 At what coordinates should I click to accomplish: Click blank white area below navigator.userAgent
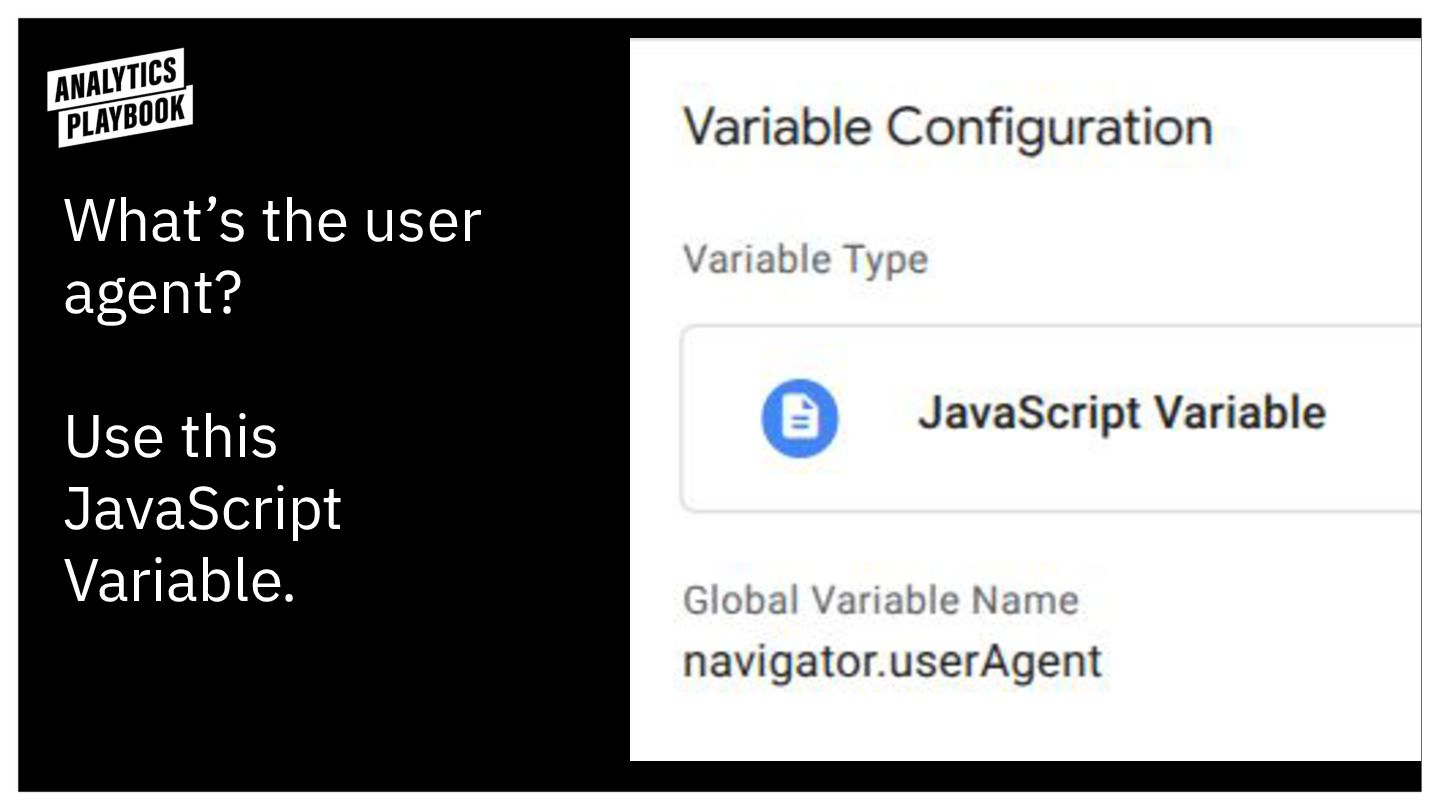pyautogui.click(x=1000, y=725)
